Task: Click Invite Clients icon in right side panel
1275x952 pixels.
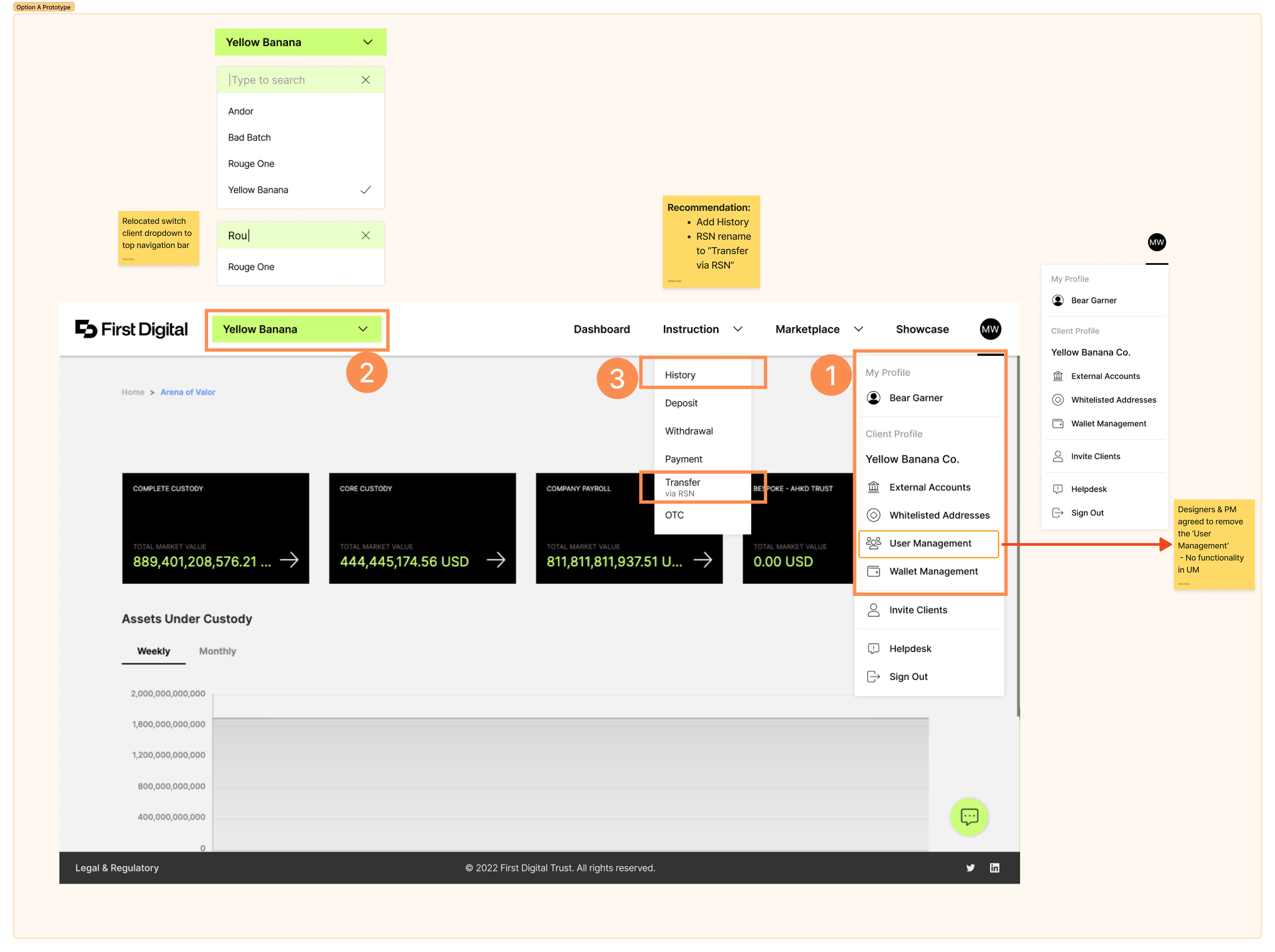Action: pos(1058,456)
